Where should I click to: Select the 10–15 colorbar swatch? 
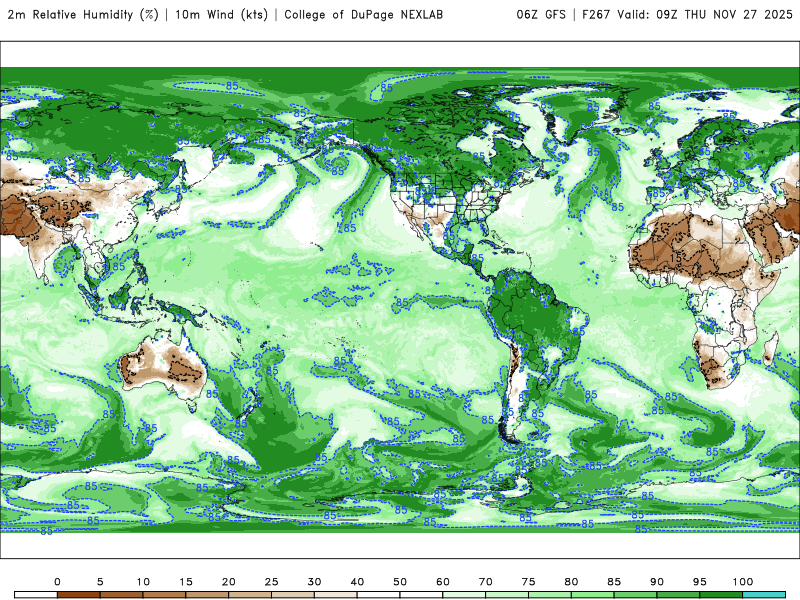tap(164, 595)
